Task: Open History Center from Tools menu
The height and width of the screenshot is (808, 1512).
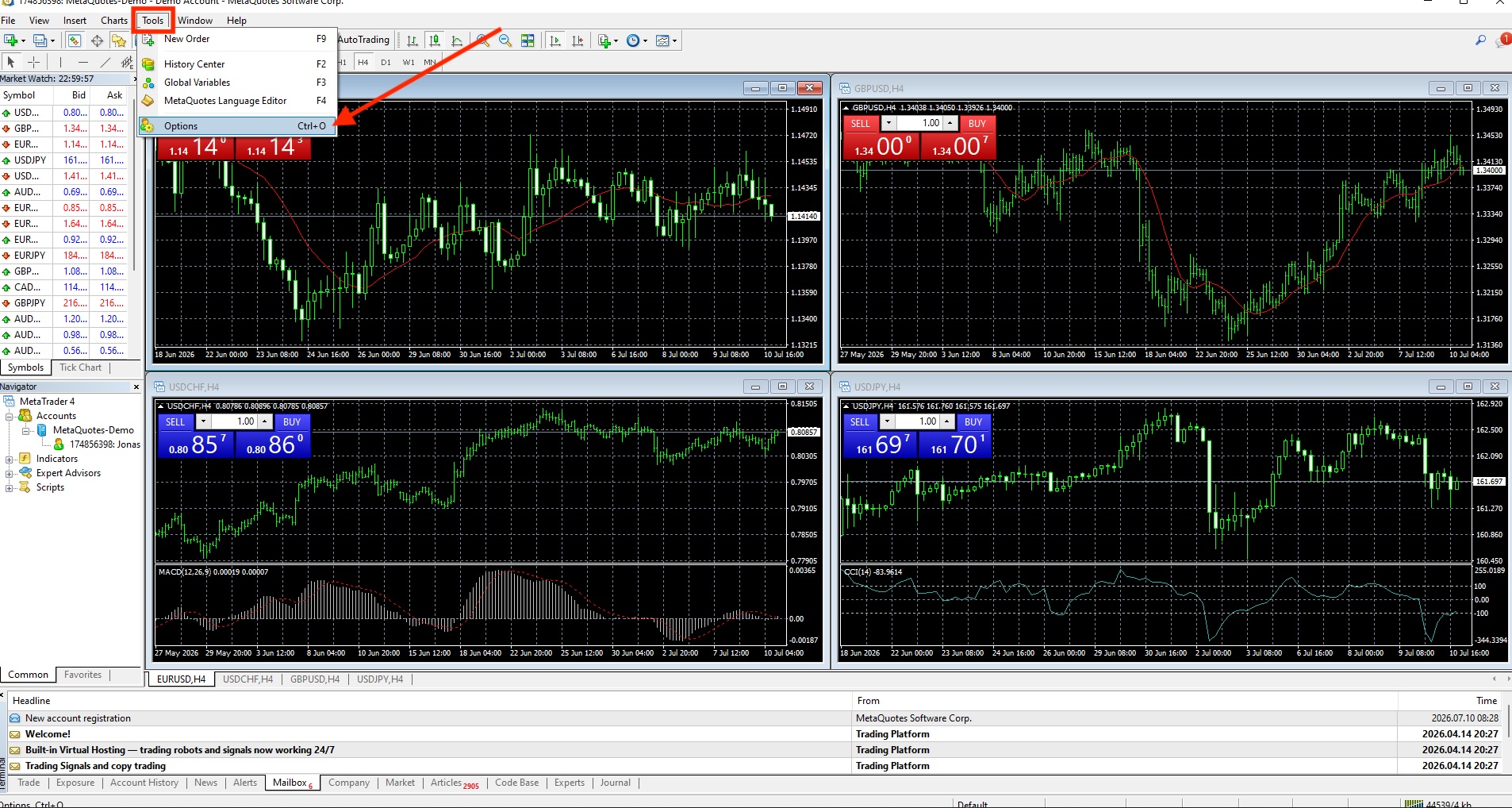Action: tap(237, 64)
